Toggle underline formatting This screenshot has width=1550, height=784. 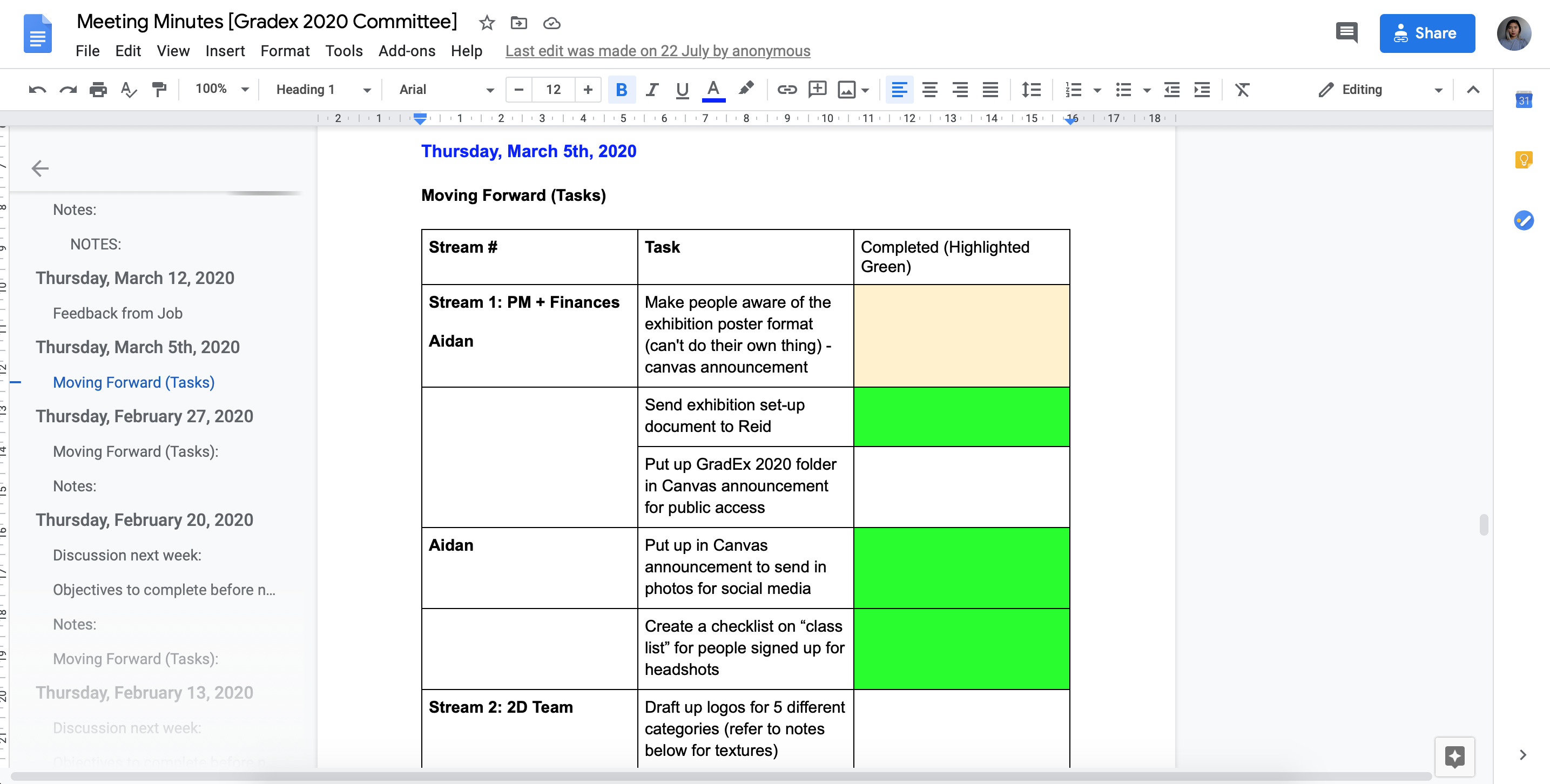(682, 90)
